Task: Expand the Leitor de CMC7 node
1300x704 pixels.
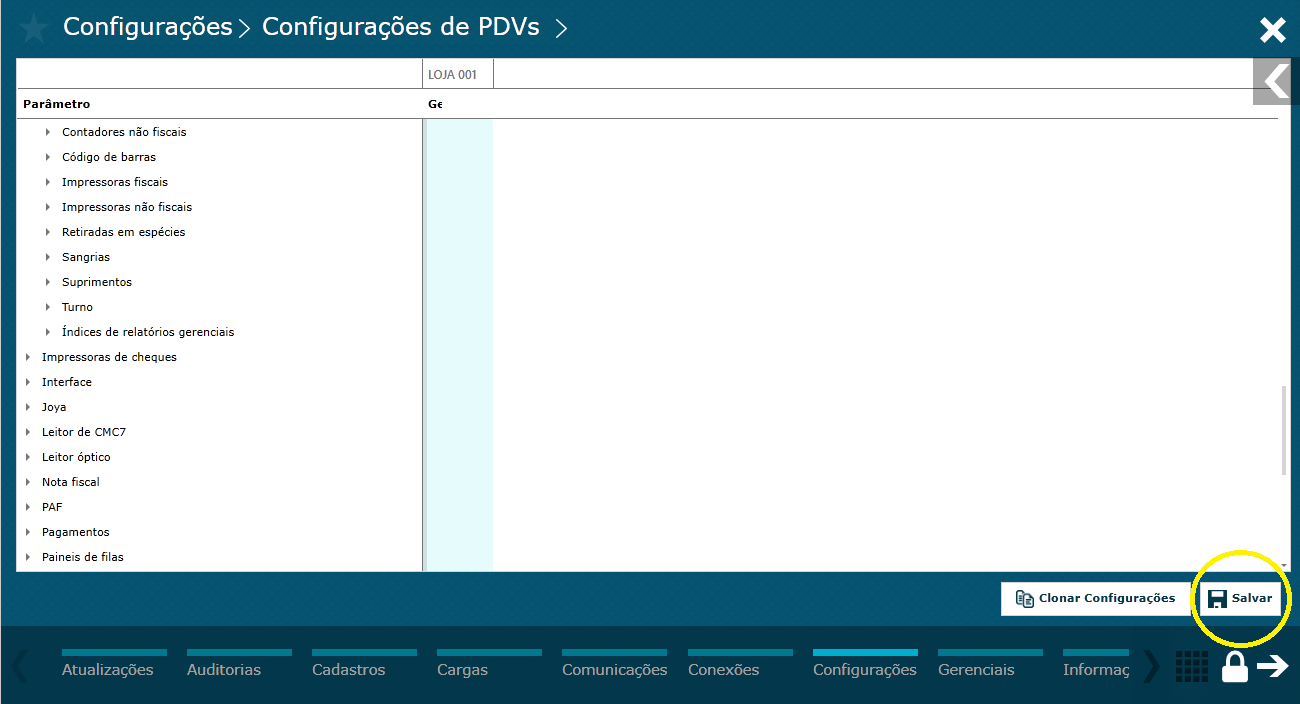Action: [27, 432]
